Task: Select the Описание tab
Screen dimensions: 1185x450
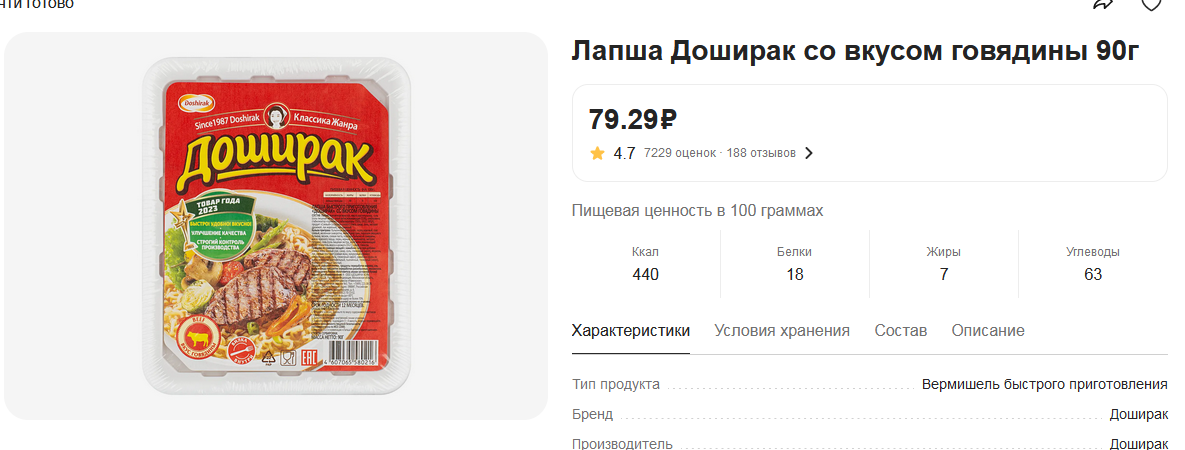Action: (988, 331)
